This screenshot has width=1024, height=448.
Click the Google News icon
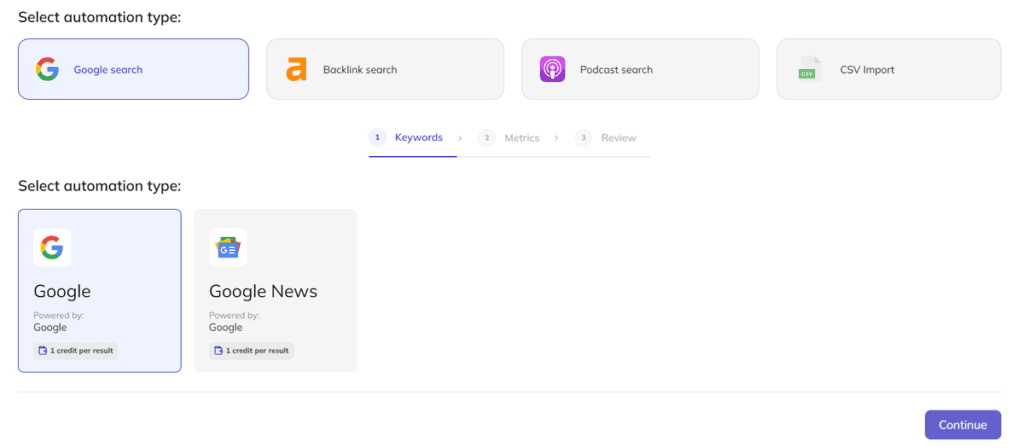[x=228, y=248]
